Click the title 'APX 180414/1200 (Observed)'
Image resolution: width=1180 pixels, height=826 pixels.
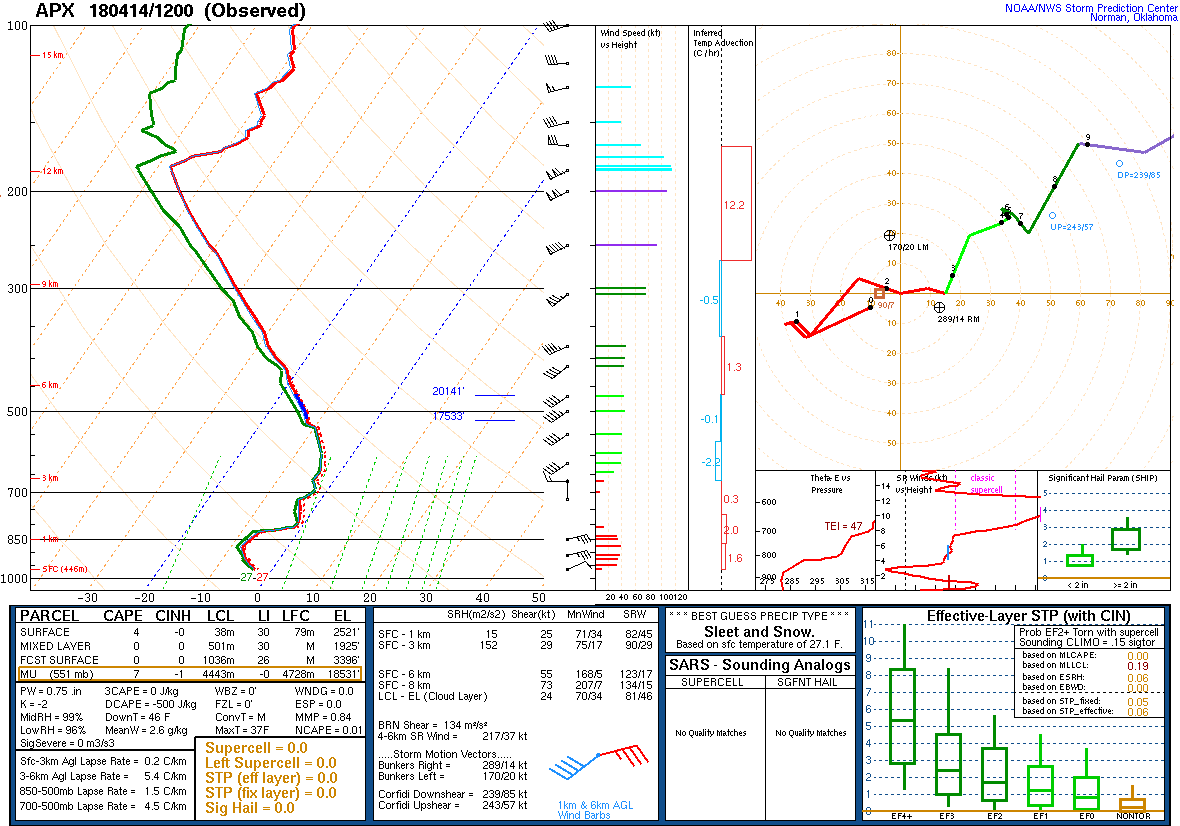(171, 11)
